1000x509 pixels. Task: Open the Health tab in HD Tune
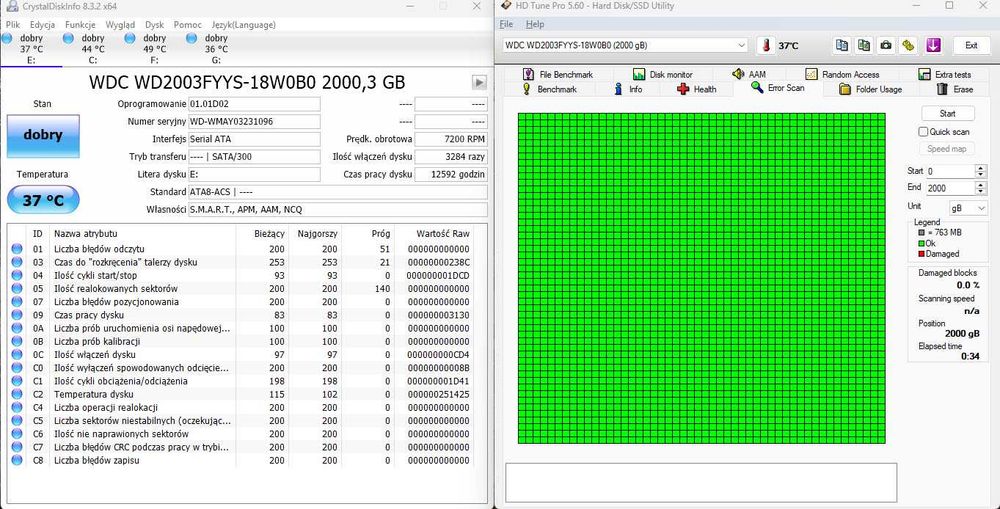tap(696, 89)
